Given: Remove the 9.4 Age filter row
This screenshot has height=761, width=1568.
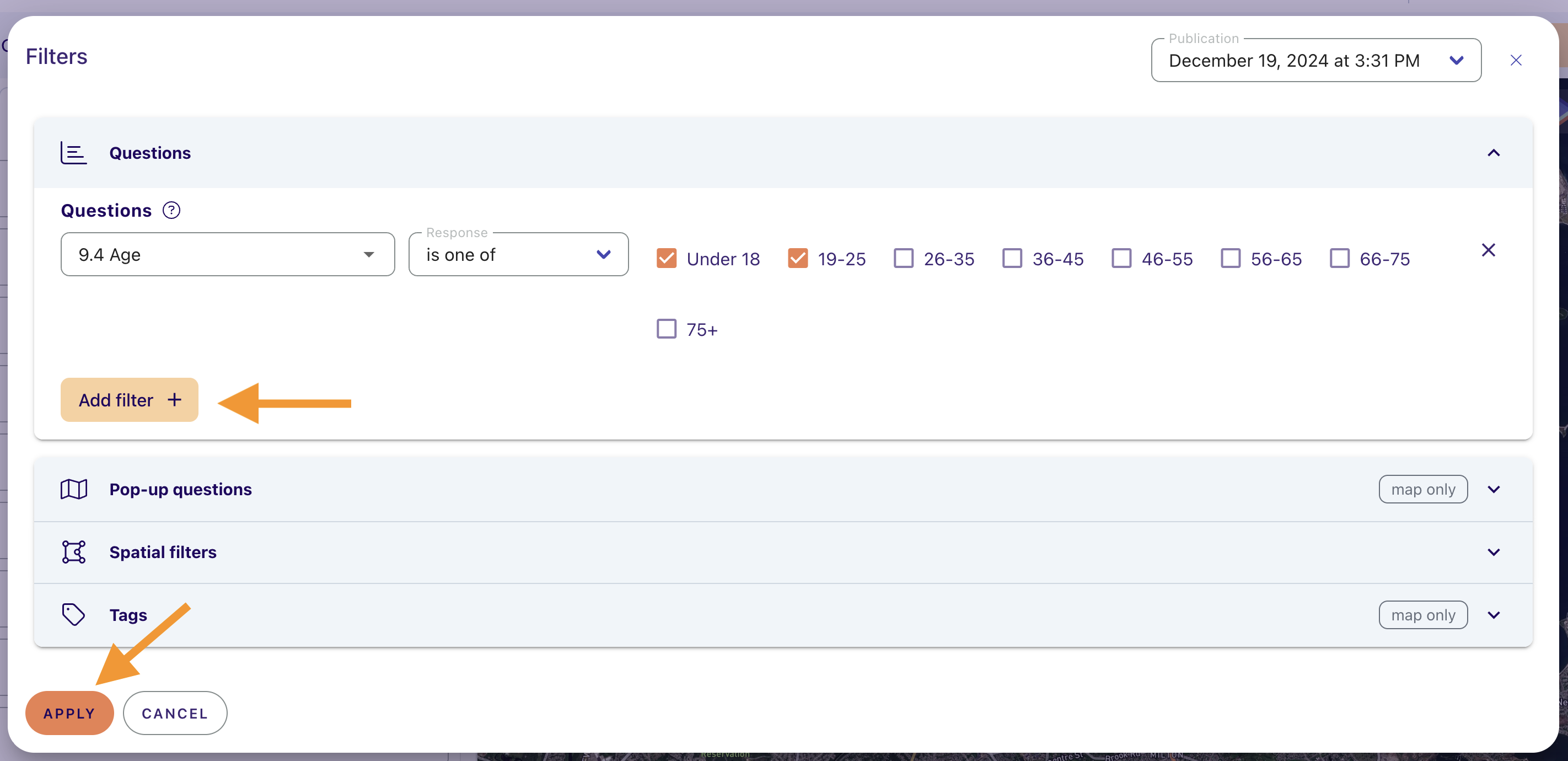Looking at the screenshot, I should pyautogui.click(x=1488, y=250).
